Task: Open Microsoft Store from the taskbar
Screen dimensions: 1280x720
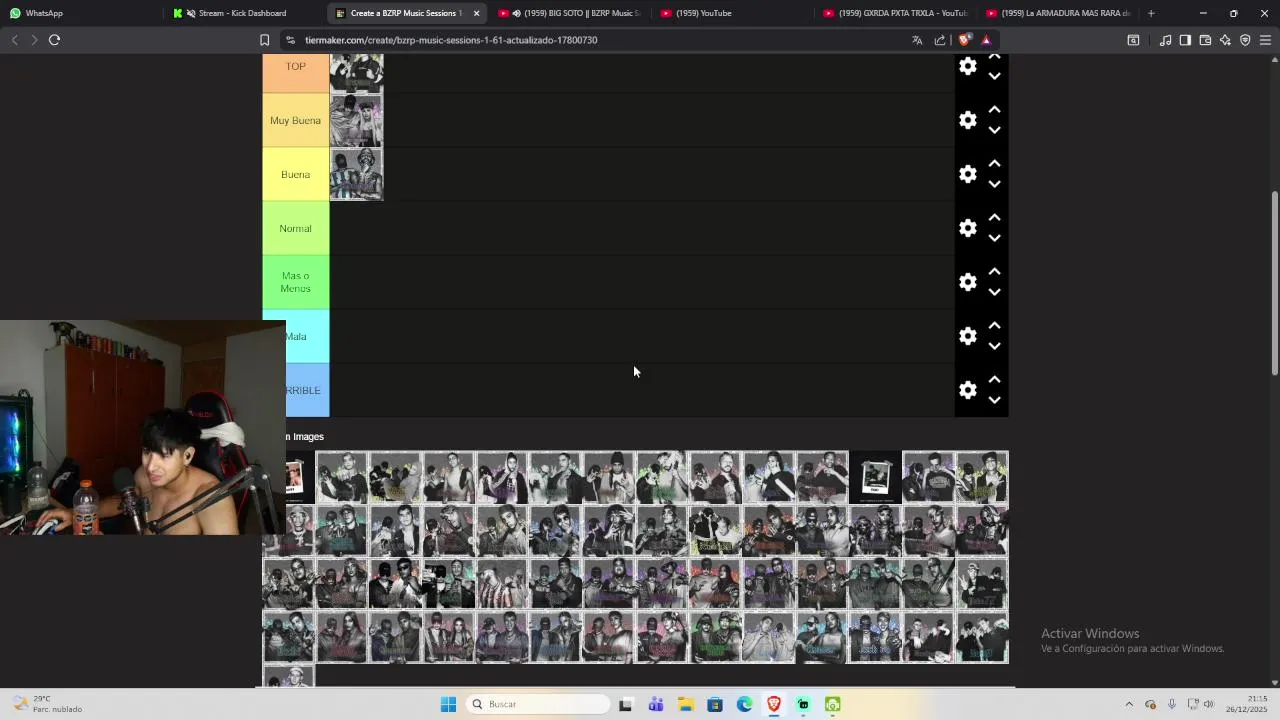Action: click(715, 704)
